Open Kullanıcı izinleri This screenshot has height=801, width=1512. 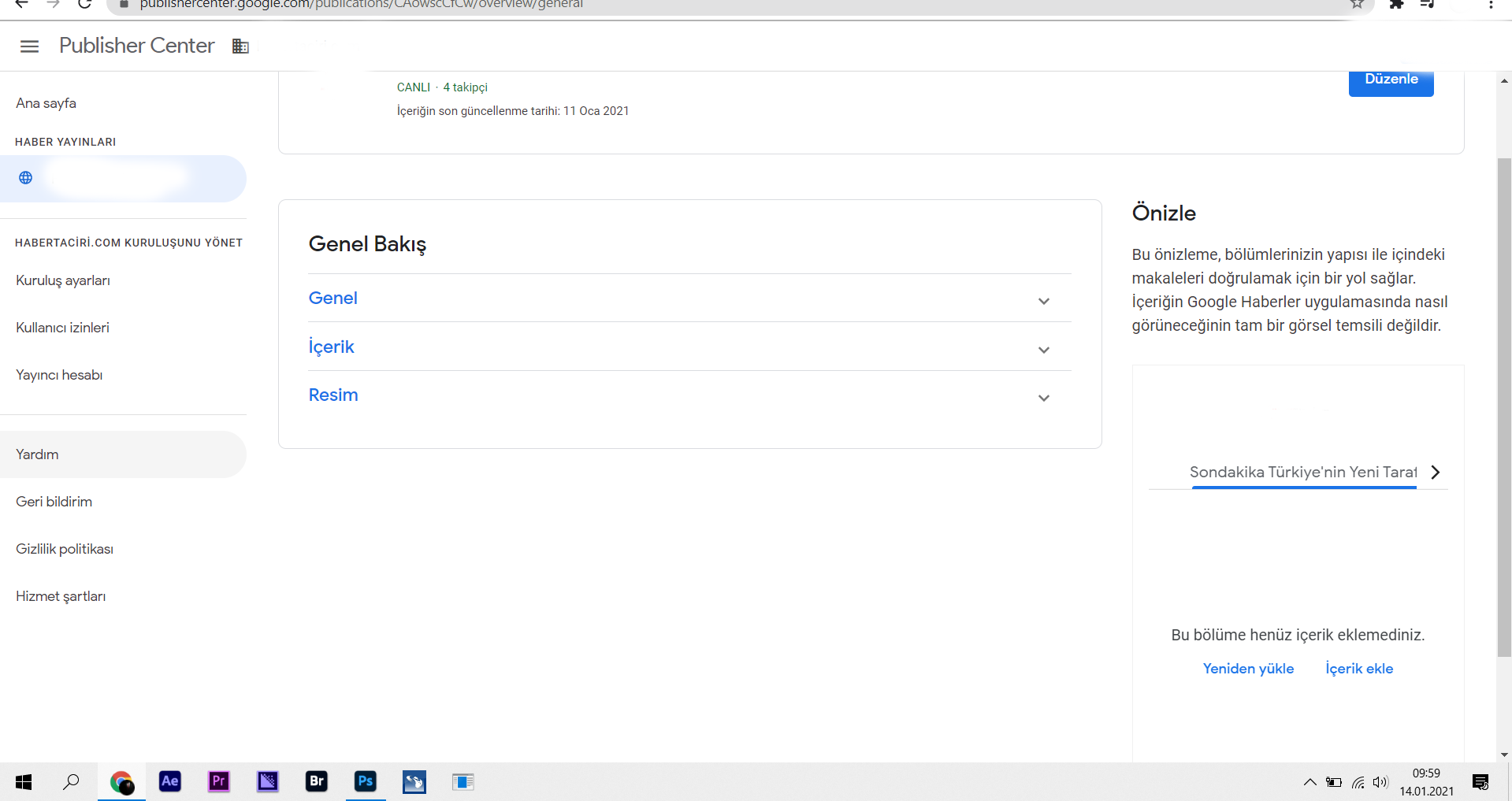62,328
